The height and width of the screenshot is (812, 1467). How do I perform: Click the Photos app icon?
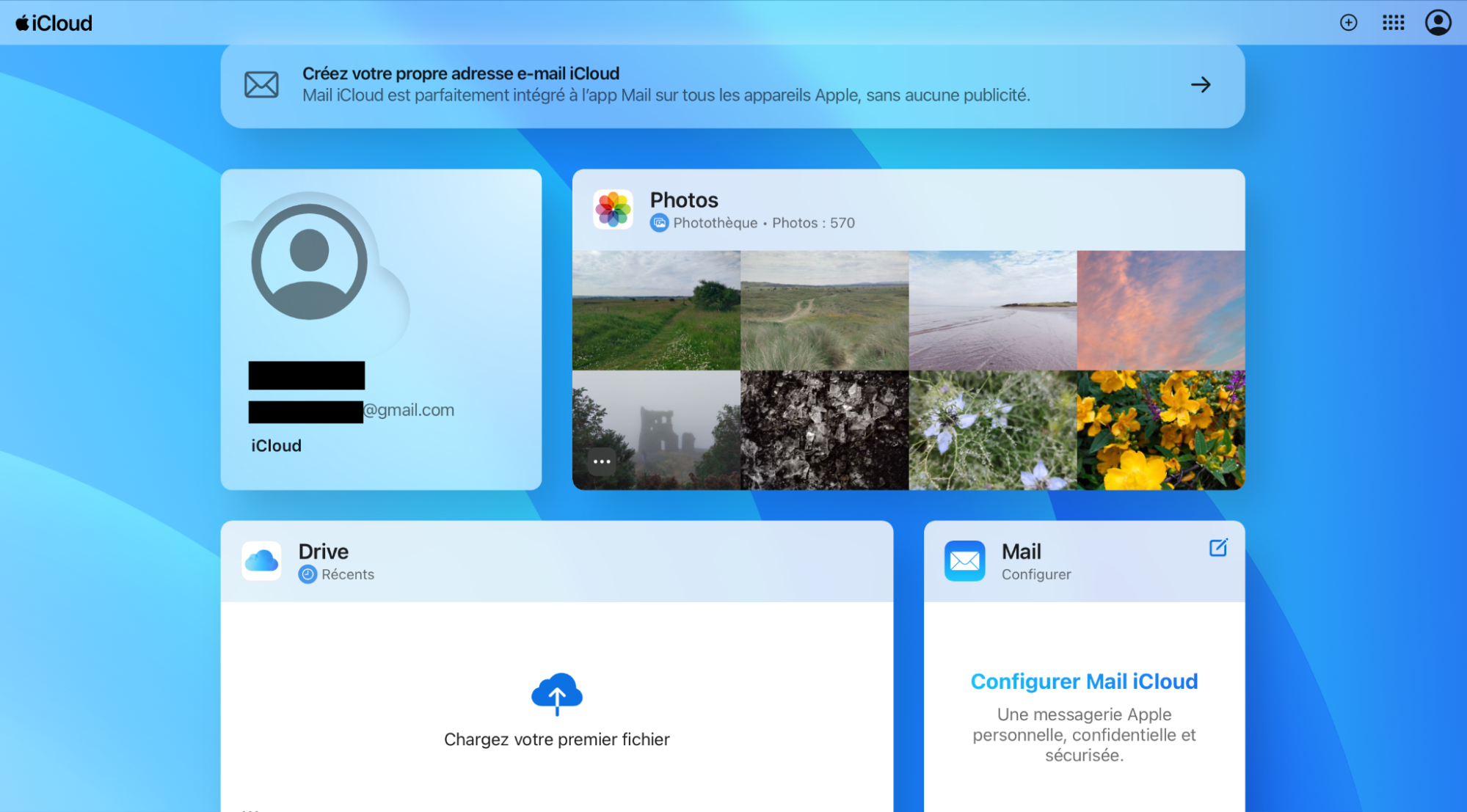point(613,209)
